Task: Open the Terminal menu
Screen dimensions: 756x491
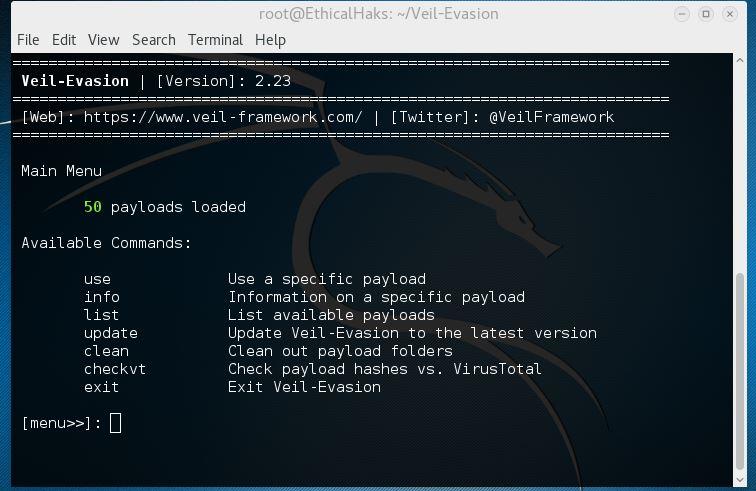Action: coord(215,40)
